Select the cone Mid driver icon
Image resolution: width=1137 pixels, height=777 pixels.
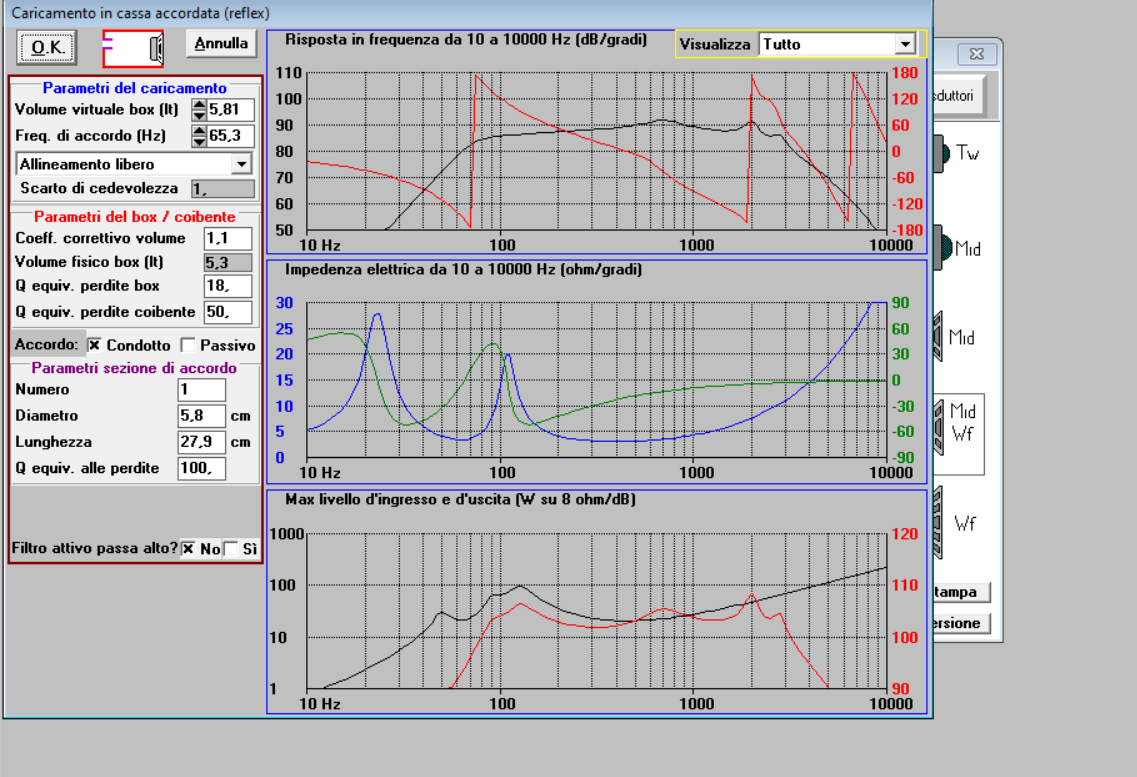point(955,337)
